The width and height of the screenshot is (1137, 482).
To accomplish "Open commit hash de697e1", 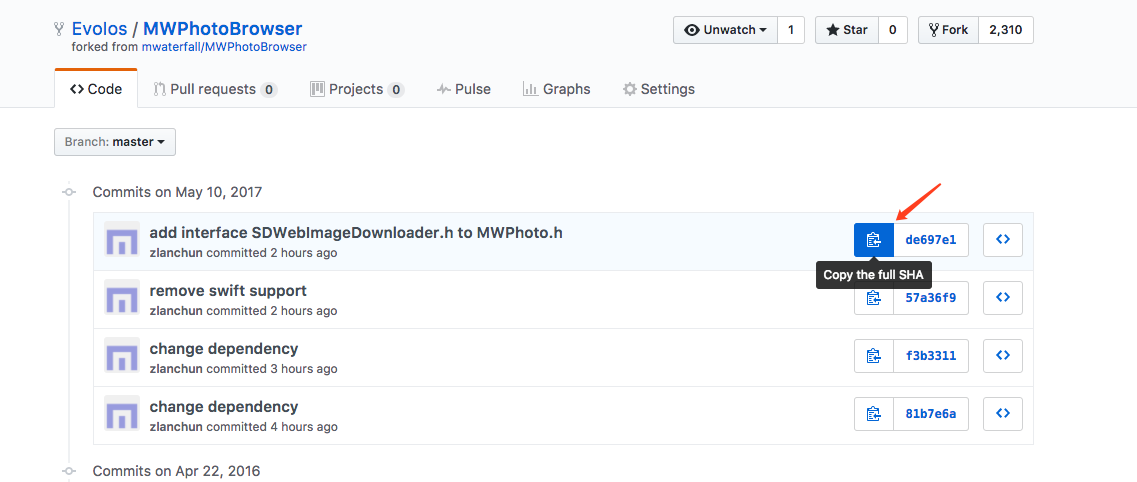I will pos(931,240).
